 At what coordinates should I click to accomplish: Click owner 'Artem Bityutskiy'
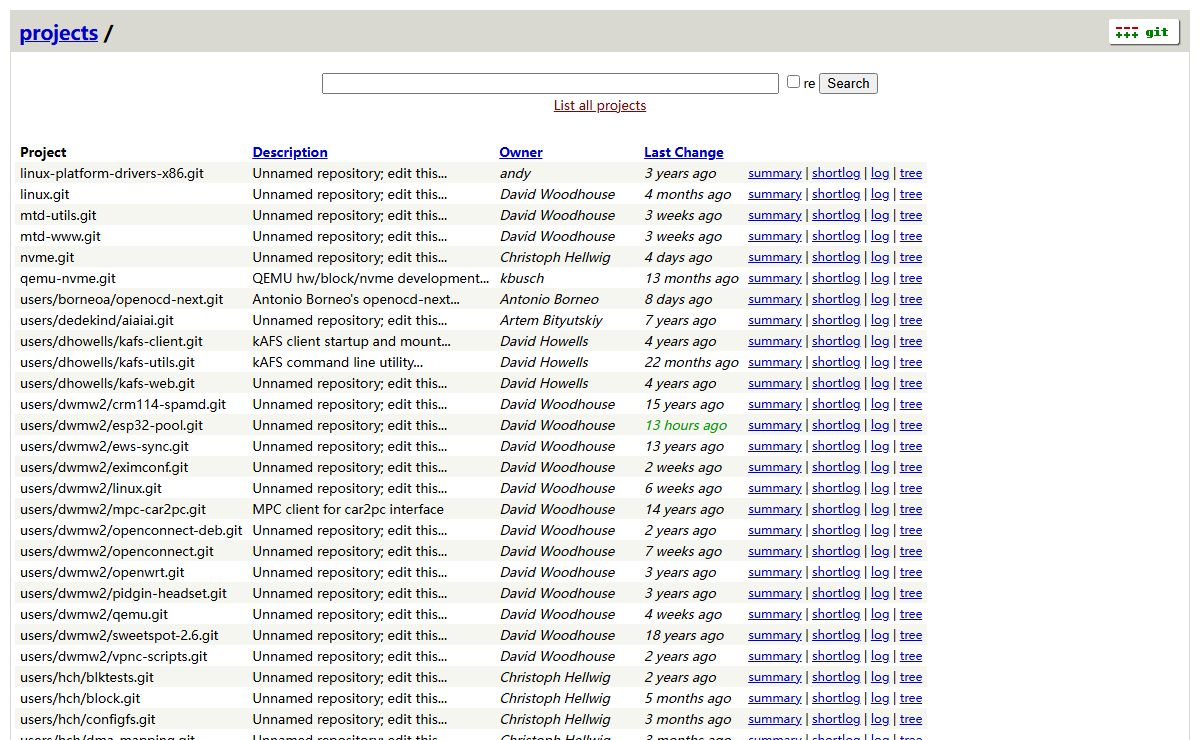coord(552,321)
